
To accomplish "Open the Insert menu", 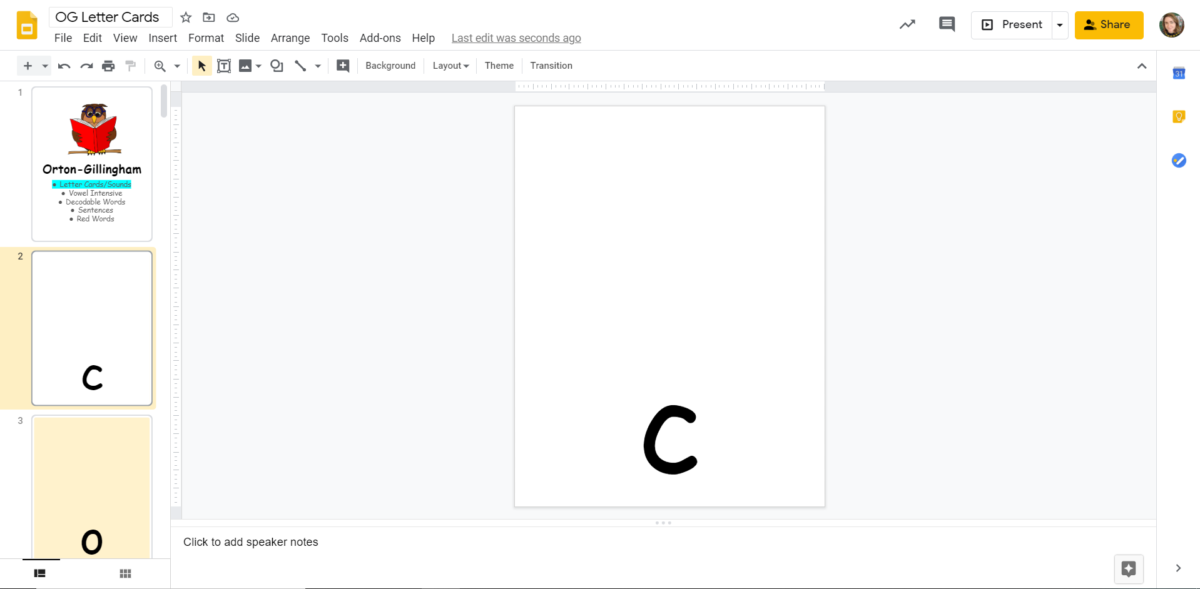I will (163, 38).
